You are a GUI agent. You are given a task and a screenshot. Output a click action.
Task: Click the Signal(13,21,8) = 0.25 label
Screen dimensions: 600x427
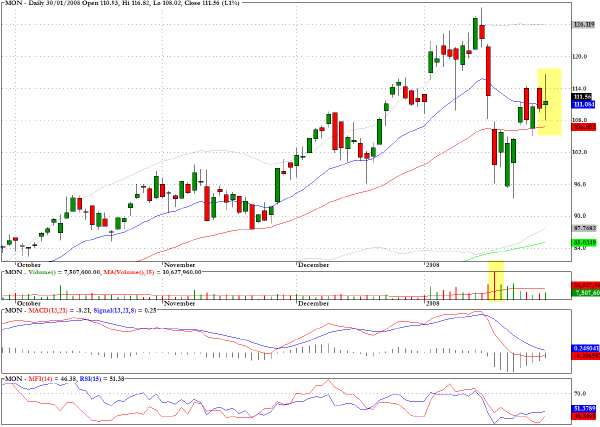[x=125, y=311]
